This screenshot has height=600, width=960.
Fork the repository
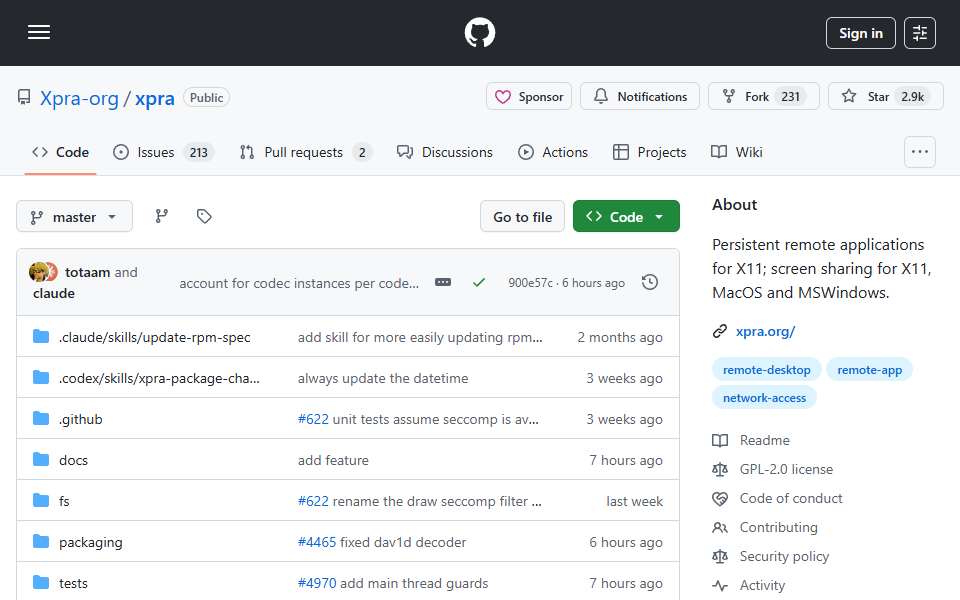pyautogui.click(x=763, y=97)
